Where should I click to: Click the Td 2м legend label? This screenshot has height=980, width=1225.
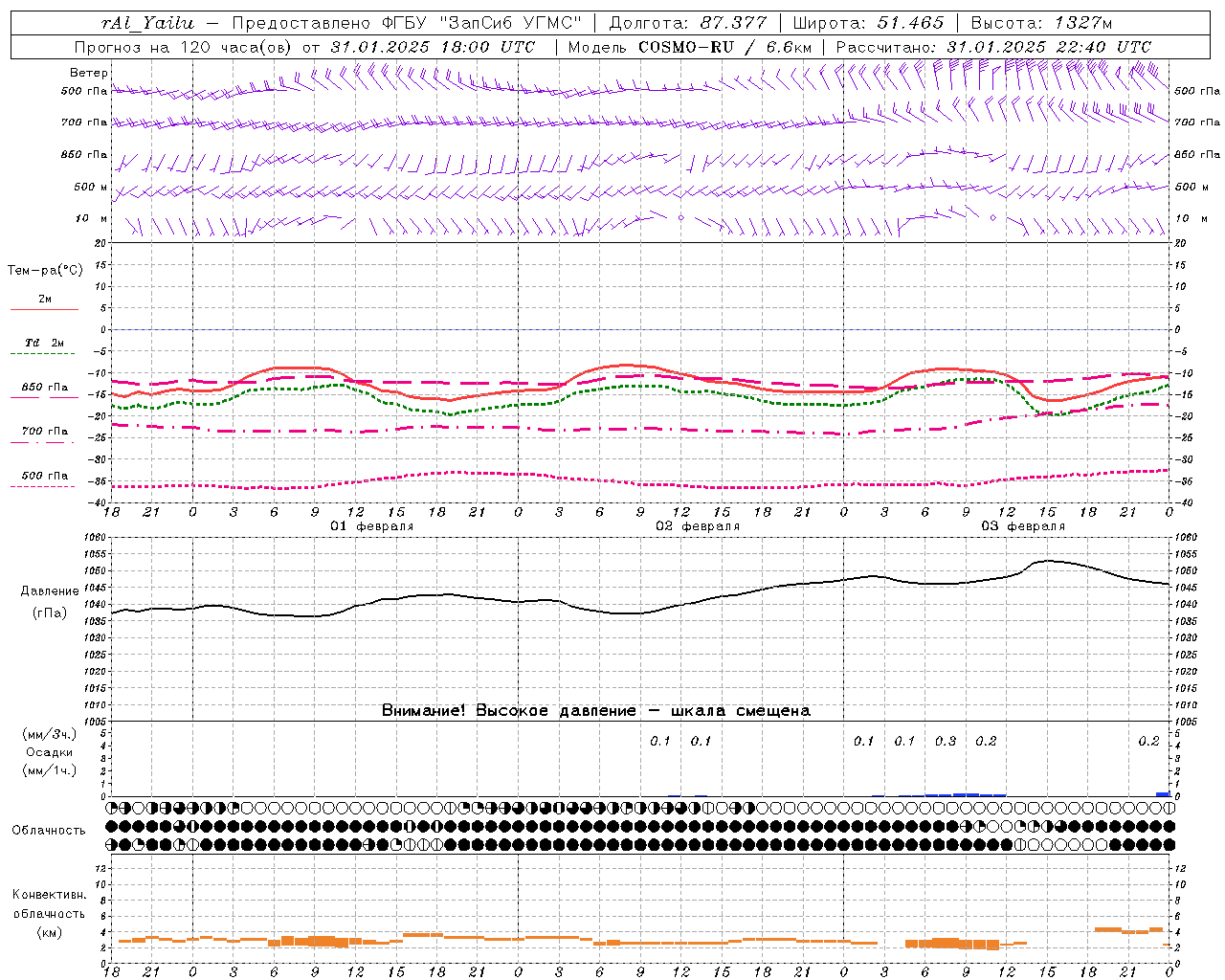44,343
